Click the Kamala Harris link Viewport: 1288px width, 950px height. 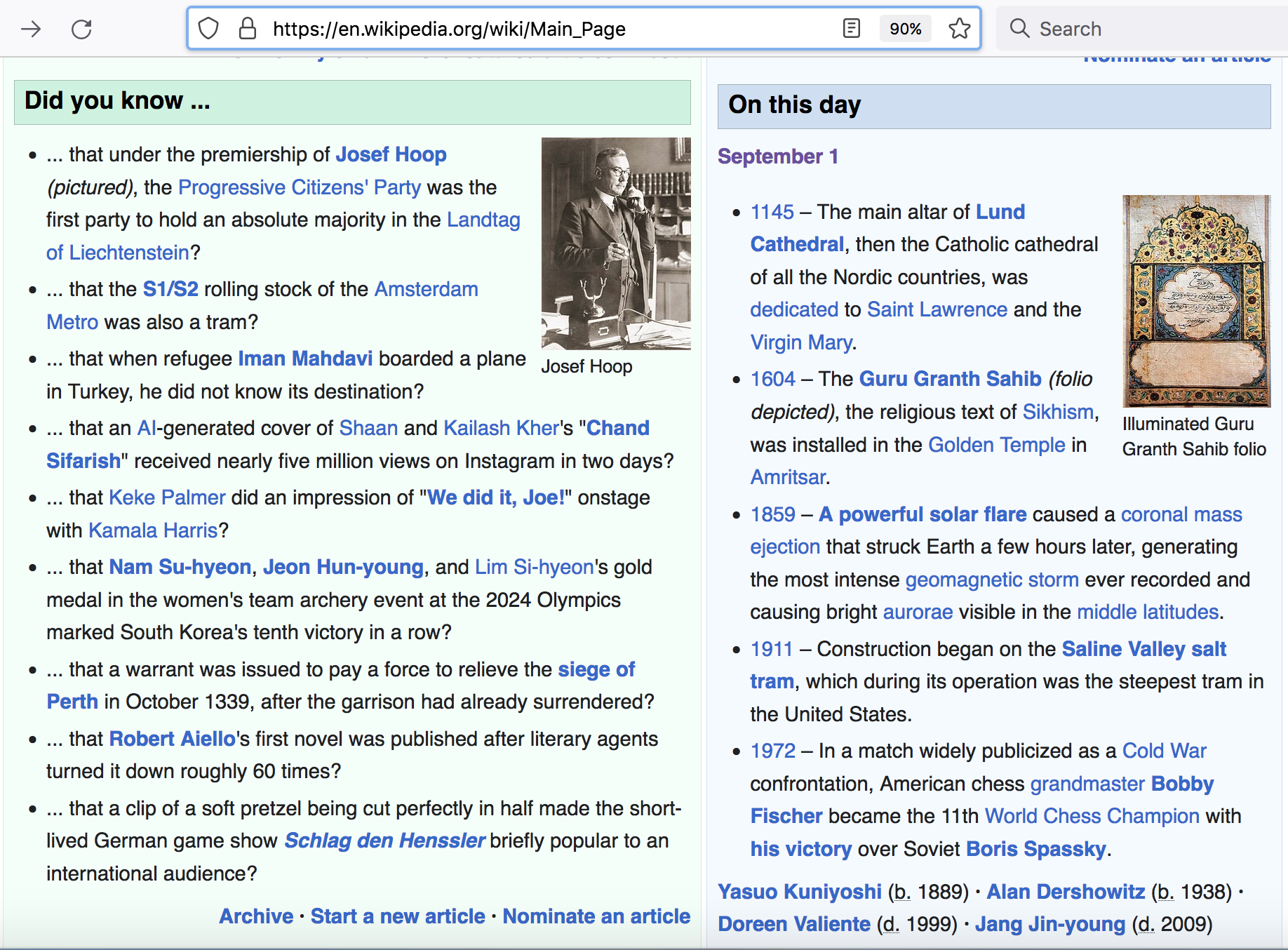[153, 530]
